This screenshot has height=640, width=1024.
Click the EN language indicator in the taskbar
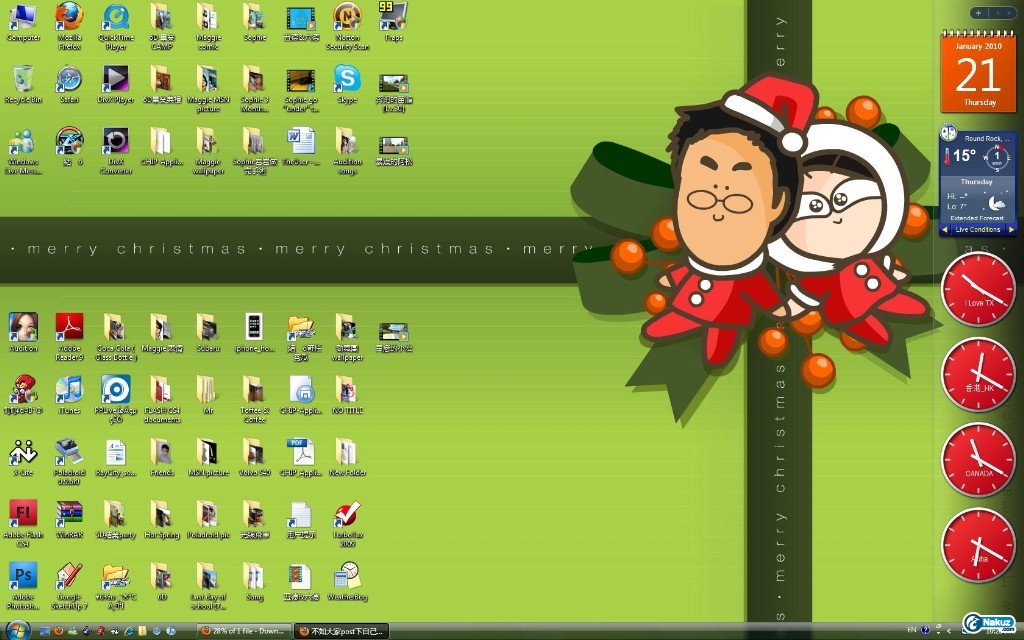click(x=910, y=630)
